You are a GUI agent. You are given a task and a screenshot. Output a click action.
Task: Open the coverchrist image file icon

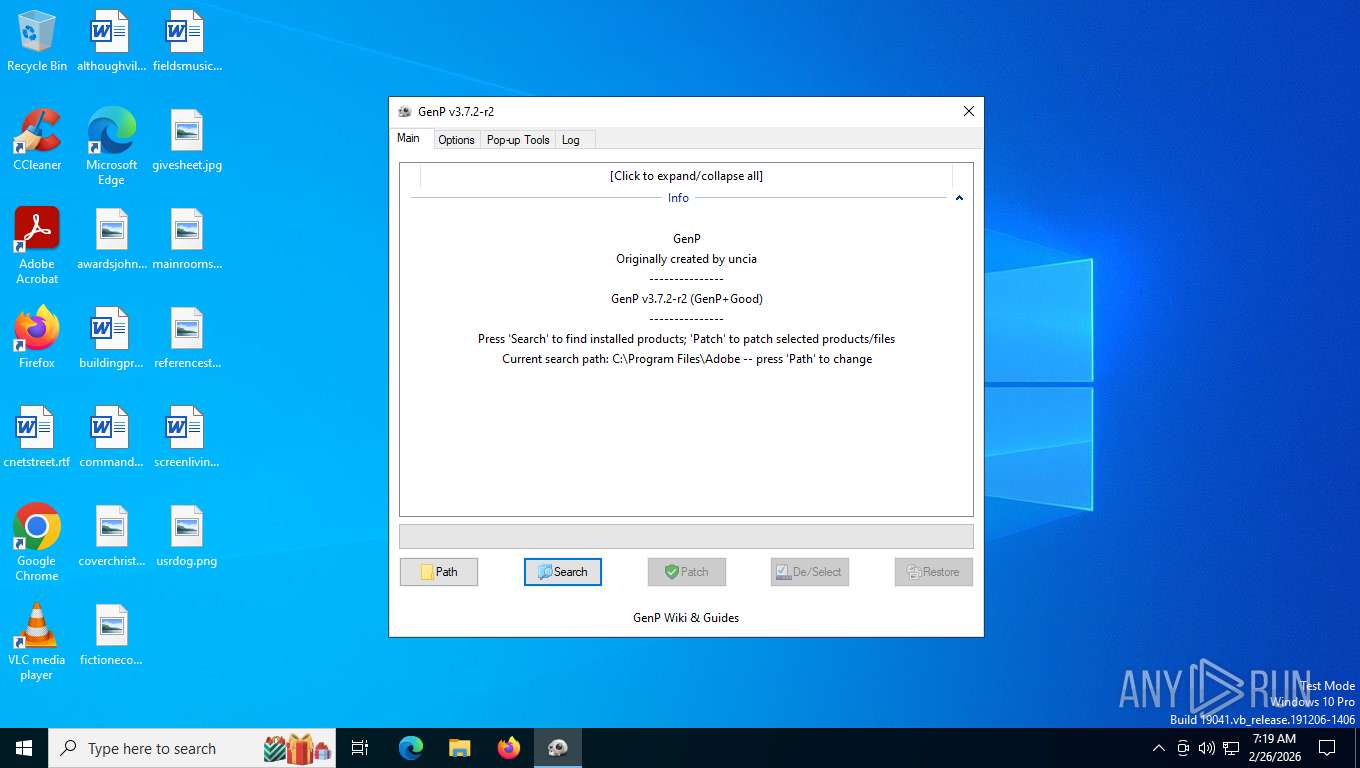point(111,536)
